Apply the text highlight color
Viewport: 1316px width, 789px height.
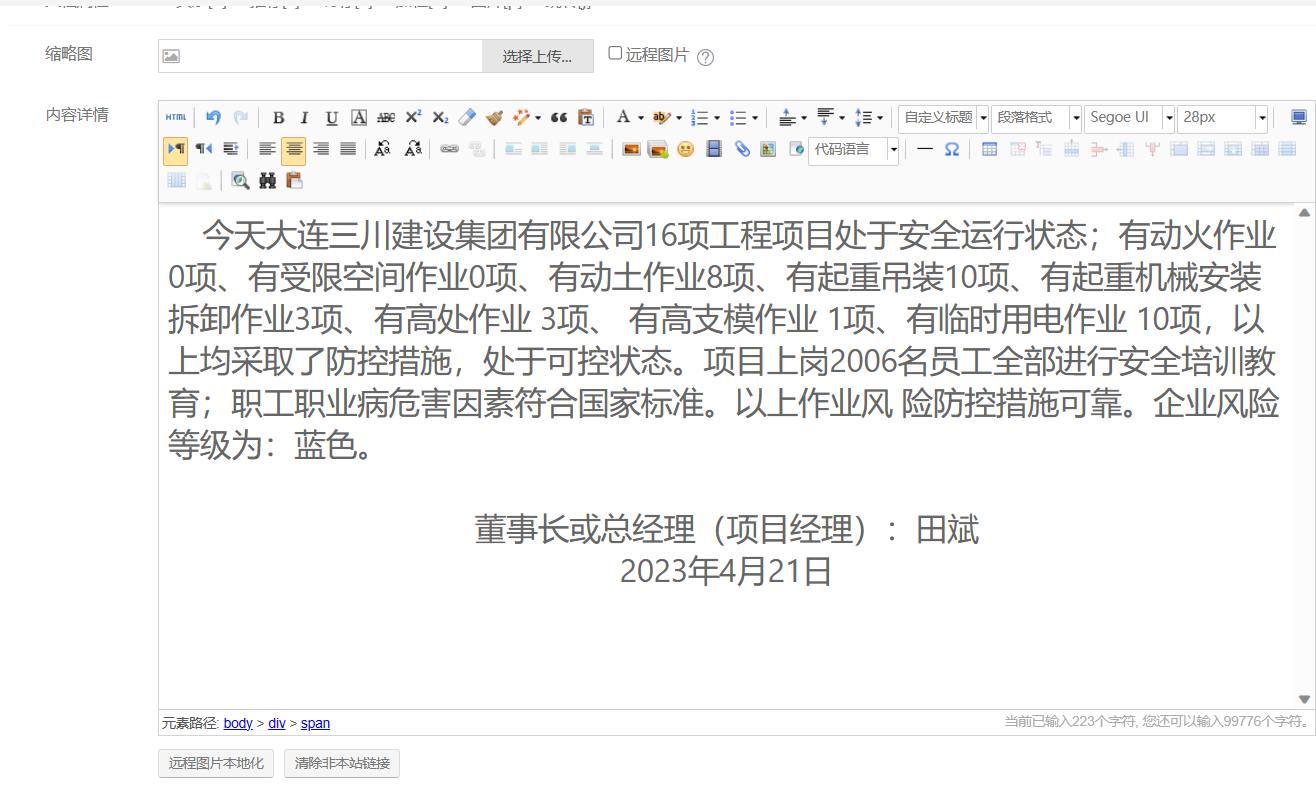tap(660, 118)
